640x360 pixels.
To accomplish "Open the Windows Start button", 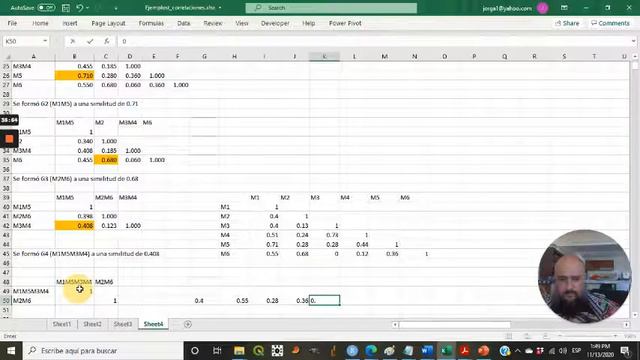I will tap(11, 351).
